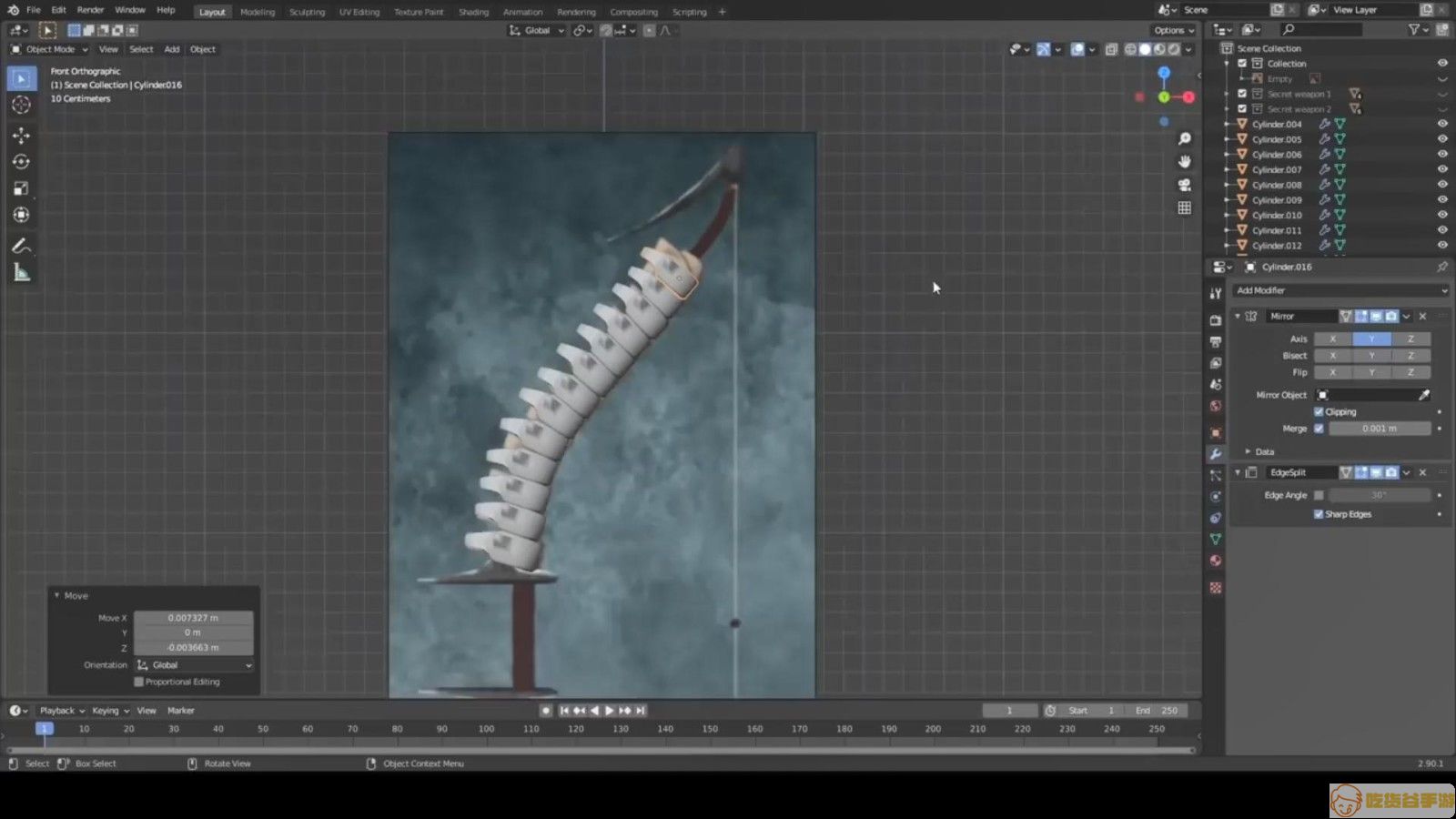This screenshot has height=819, width=1456.
Task: Activate the Move tool
Action: tap(21, 136)
